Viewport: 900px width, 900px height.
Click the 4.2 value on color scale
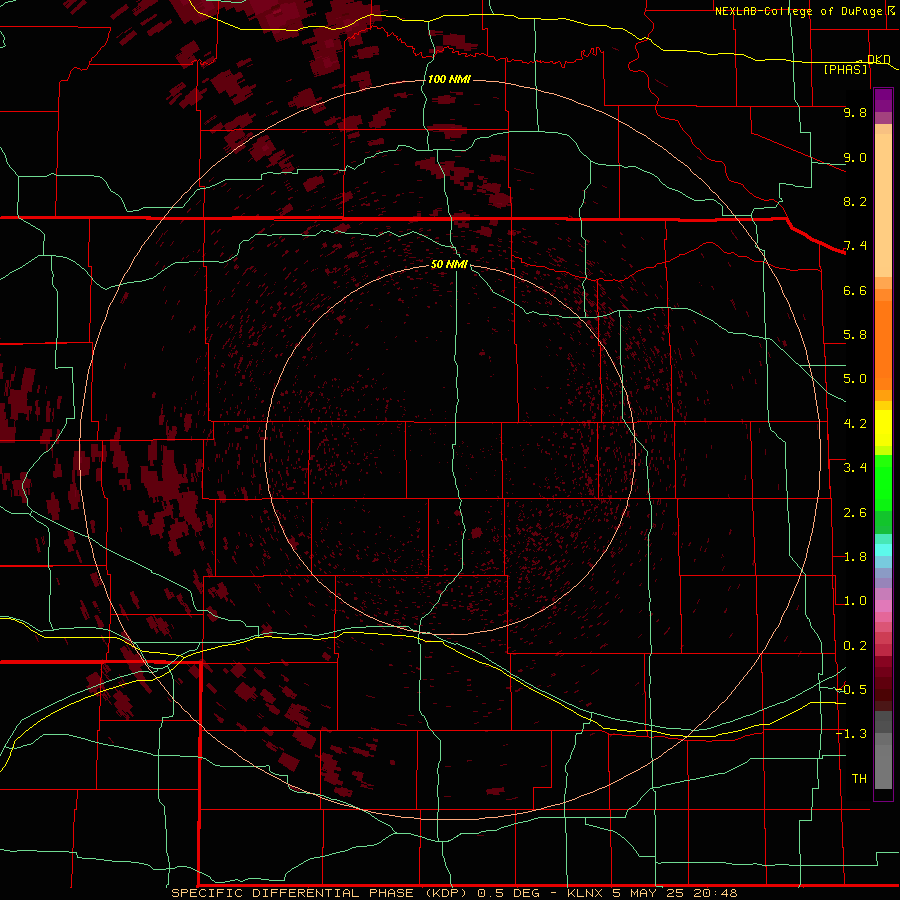pos(855,424)
